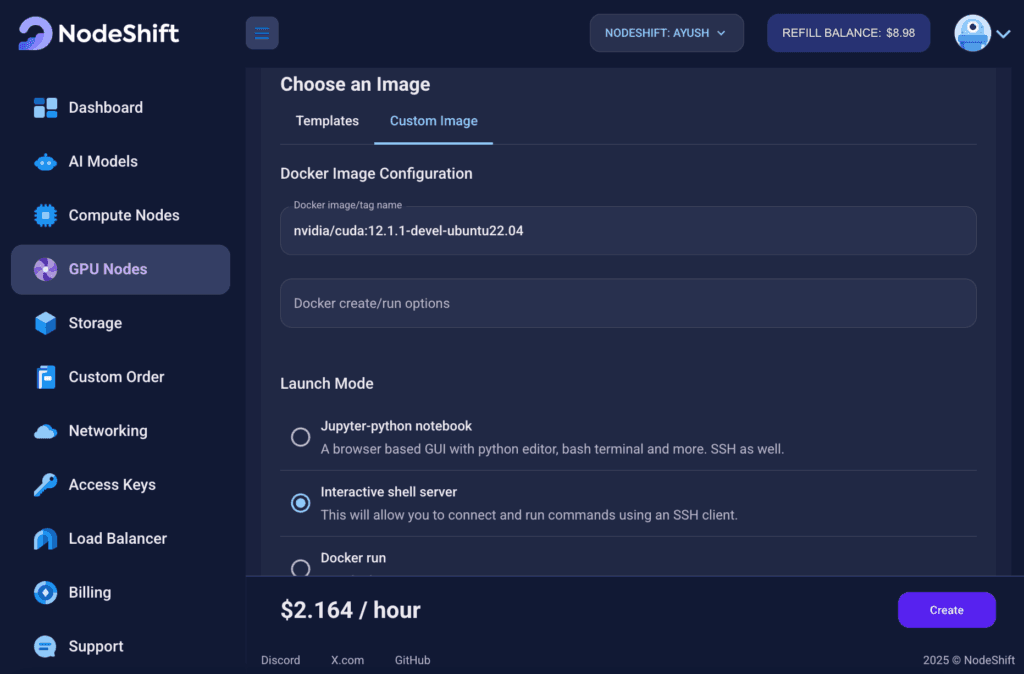Click the Compute Nodes chip icon

tap(45, 216)
